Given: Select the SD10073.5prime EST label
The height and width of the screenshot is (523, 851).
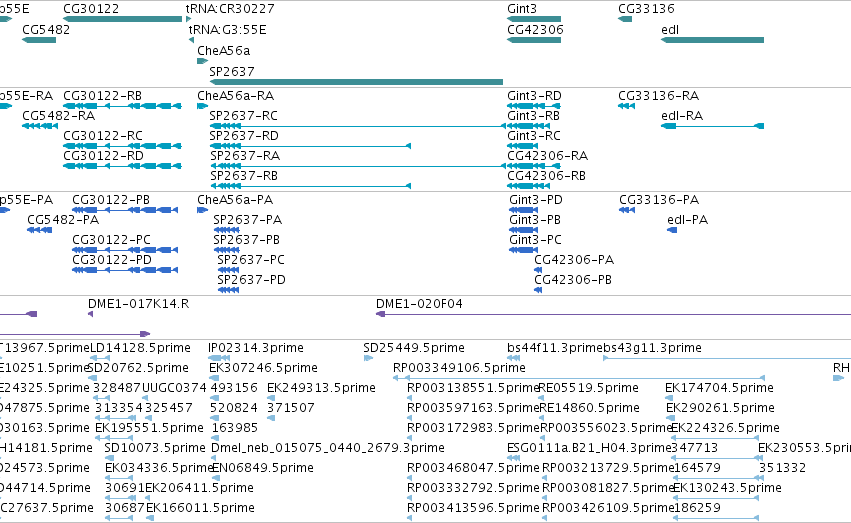Looking at the screenshot, I should [x=155, y=448].
